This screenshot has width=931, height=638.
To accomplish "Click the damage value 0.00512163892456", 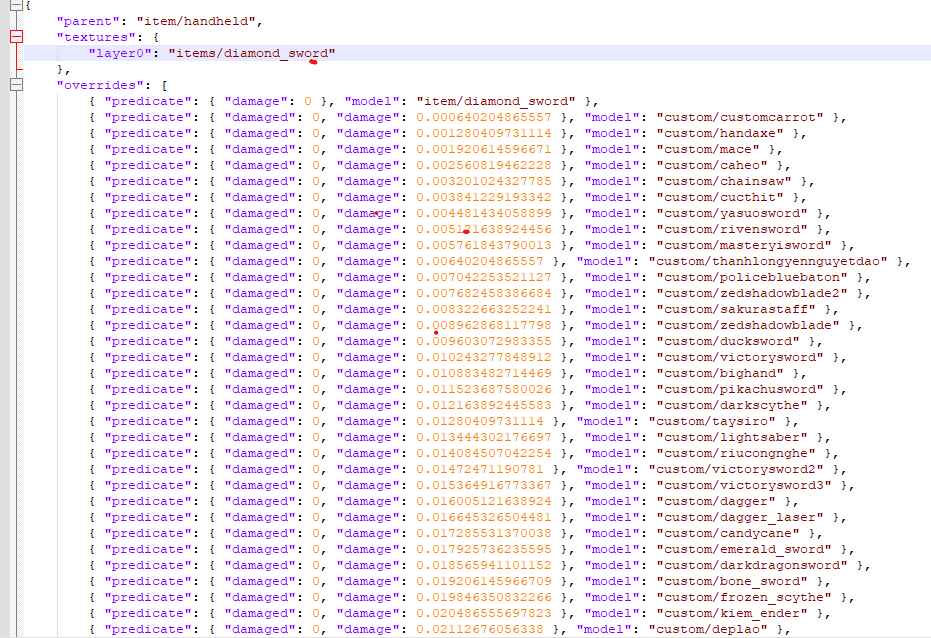I will tap(484, 230).
